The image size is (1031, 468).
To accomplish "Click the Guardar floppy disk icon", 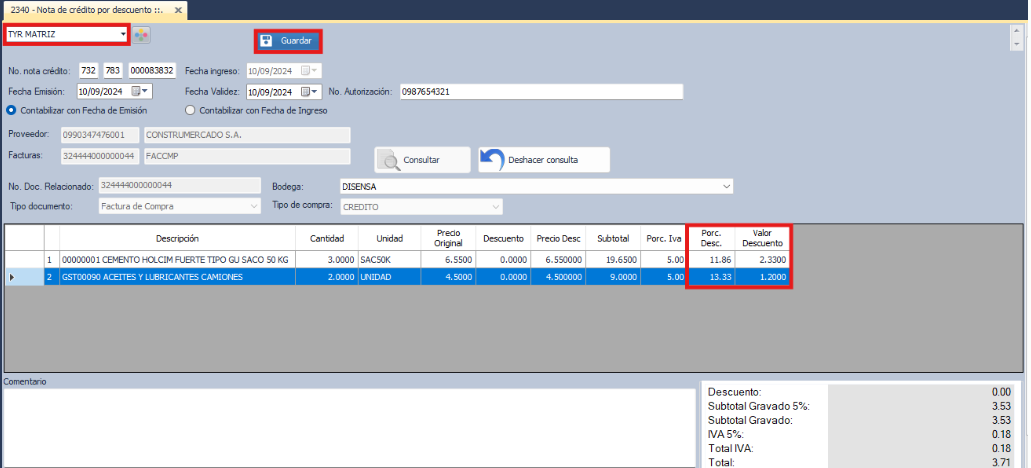I will [267, 41].
